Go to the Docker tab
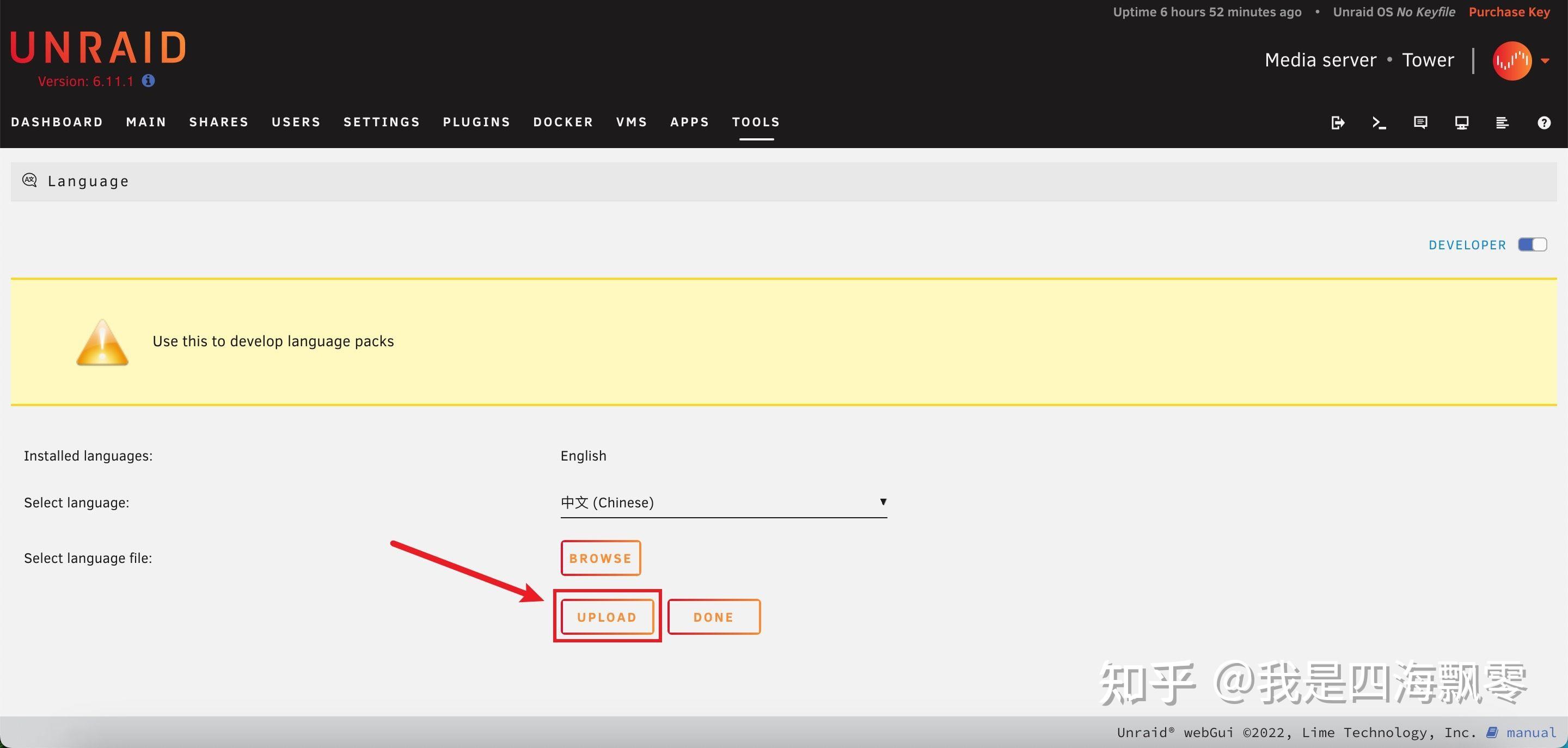Screen dimensions: 1568x748 click(x=563, y=122)
